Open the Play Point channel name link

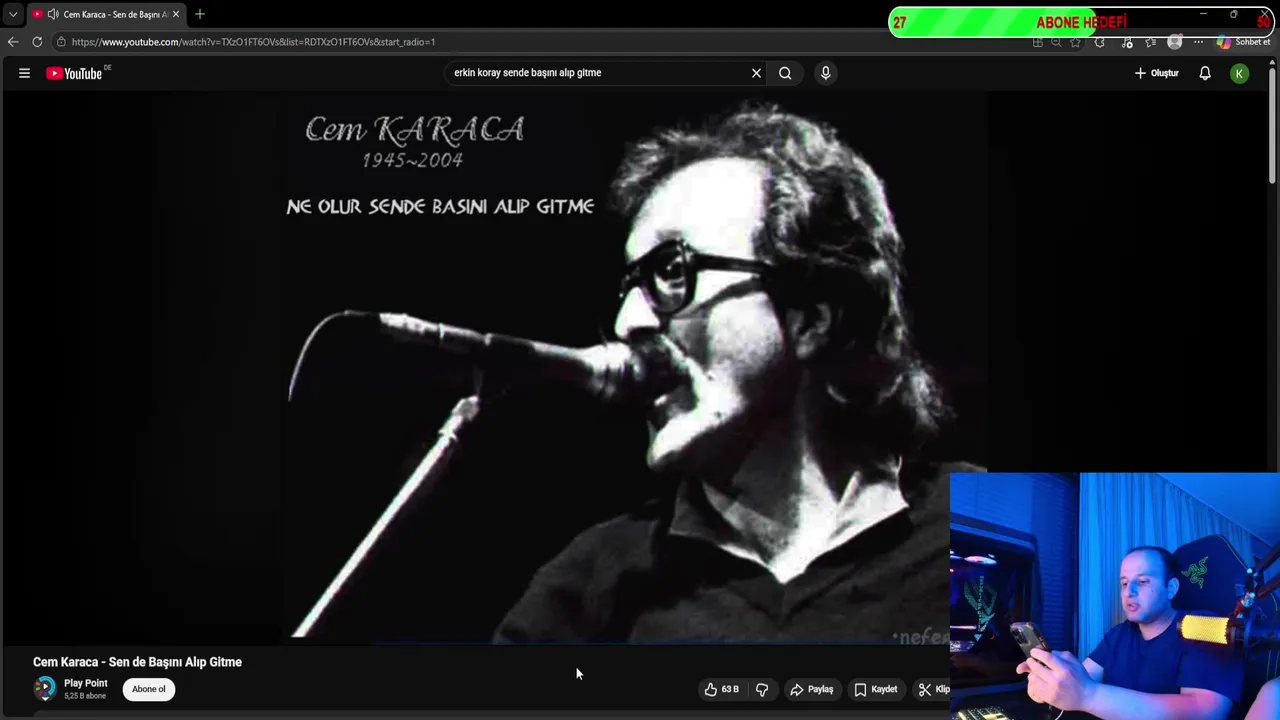coord(86,683)
